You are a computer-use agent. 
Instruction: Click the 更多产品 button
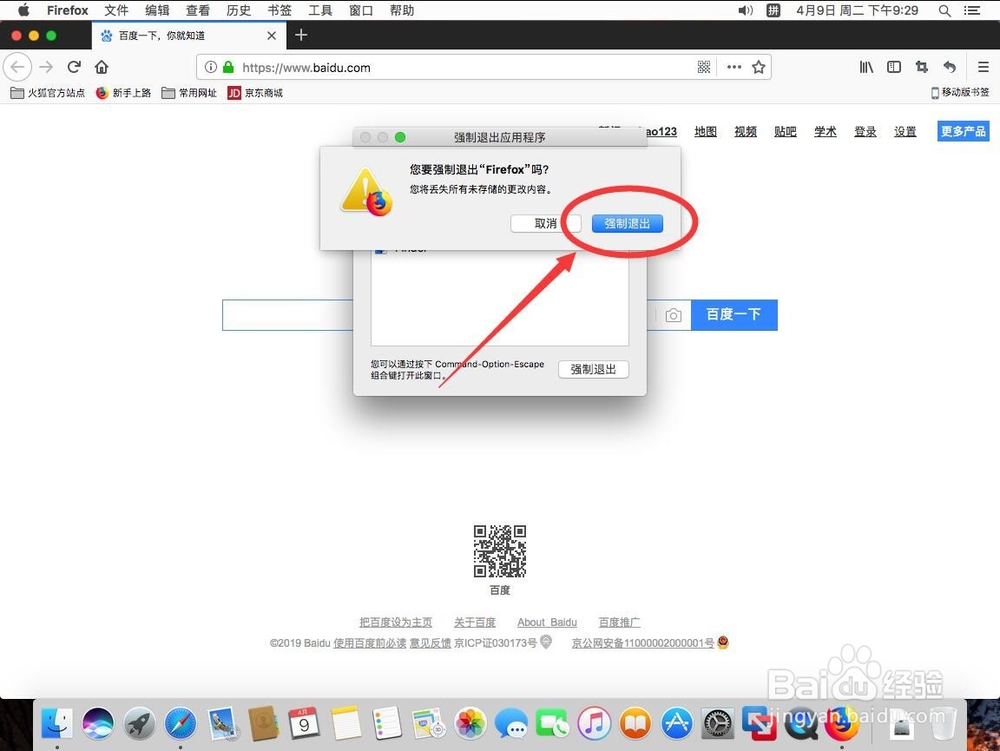tap(963, 131)
